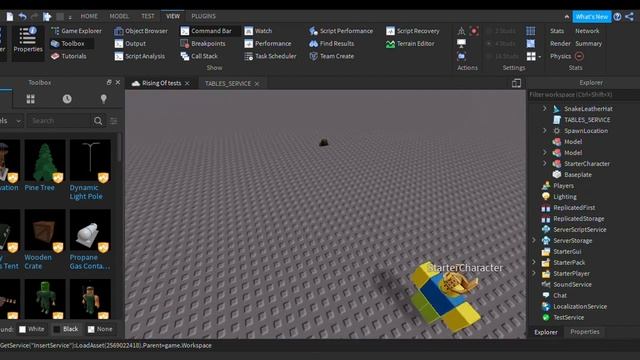Open the Toolbox category dropdown
Viewport: 640px width, 360px height.
(x=11, y=121)
